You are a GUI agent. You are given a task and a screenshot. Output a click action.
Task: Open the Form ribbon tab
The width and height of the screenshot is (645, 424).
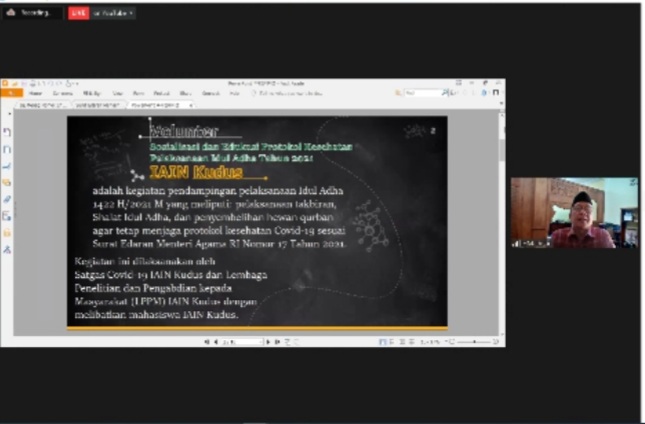click(138, 93)
